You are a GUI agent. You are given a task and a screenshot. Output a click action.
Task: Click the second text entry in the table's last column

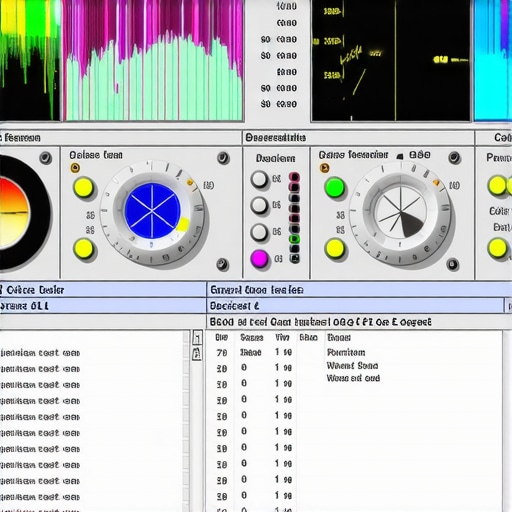point(352,366)
